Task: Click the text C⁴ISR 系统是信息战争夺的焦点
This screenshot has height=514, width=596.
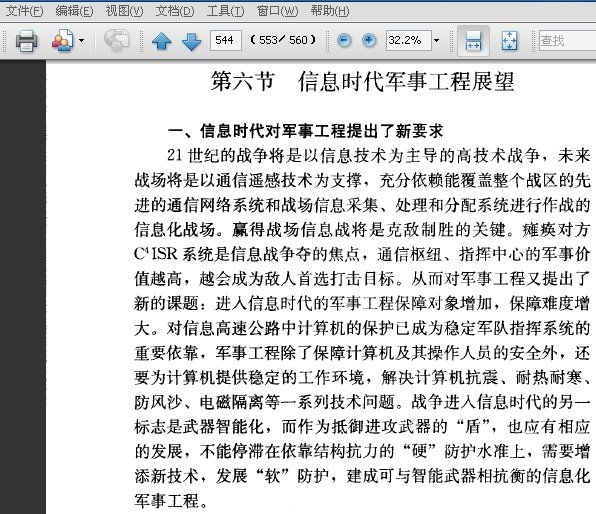Action: click(247, 254)
